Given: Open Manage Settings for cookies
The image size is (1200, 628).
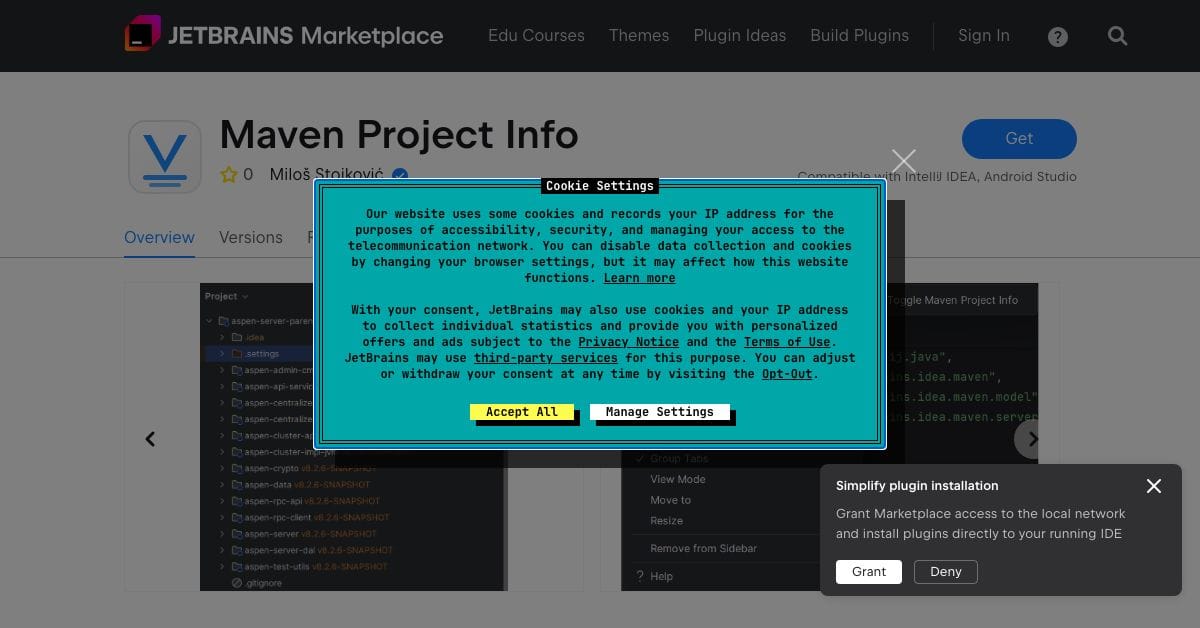Looking at the screenshot, I should click(x=660, y=412).
